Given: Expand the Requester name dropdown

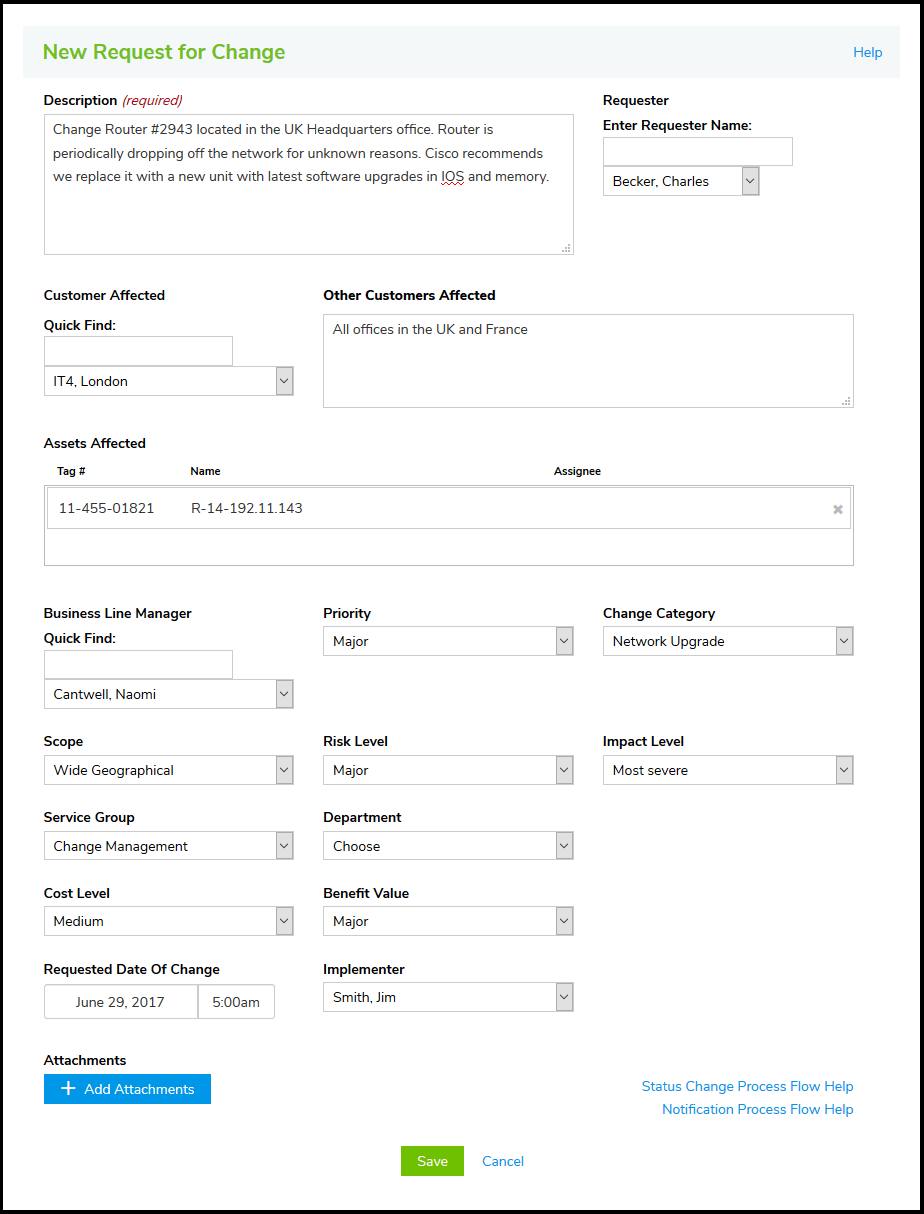Looking at the screenshot, I should [x=681, y=181].
